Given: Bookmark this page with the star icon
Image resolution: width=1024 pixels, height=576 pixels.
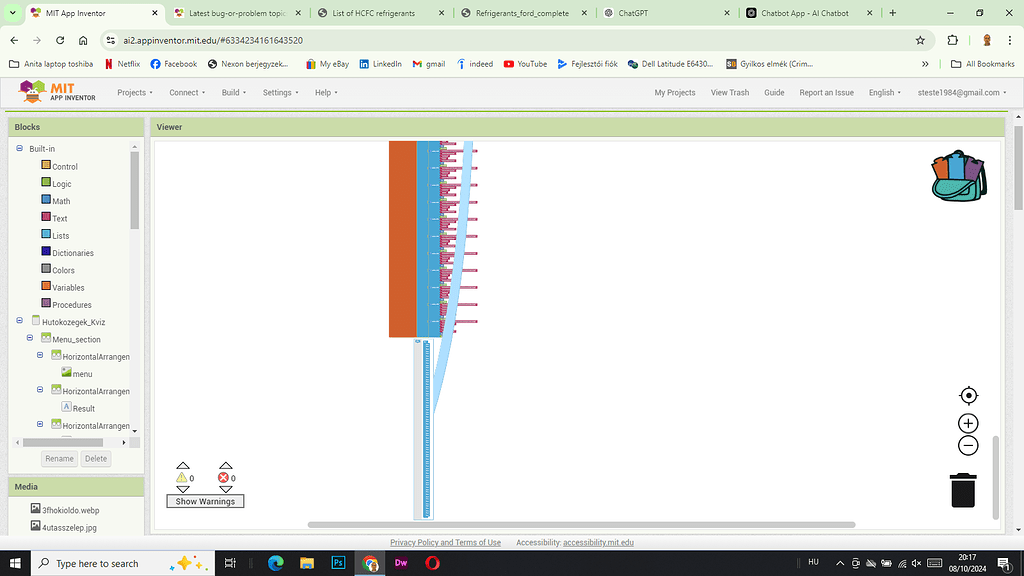Looking at the screenshot, I should [x=920, y=40].
